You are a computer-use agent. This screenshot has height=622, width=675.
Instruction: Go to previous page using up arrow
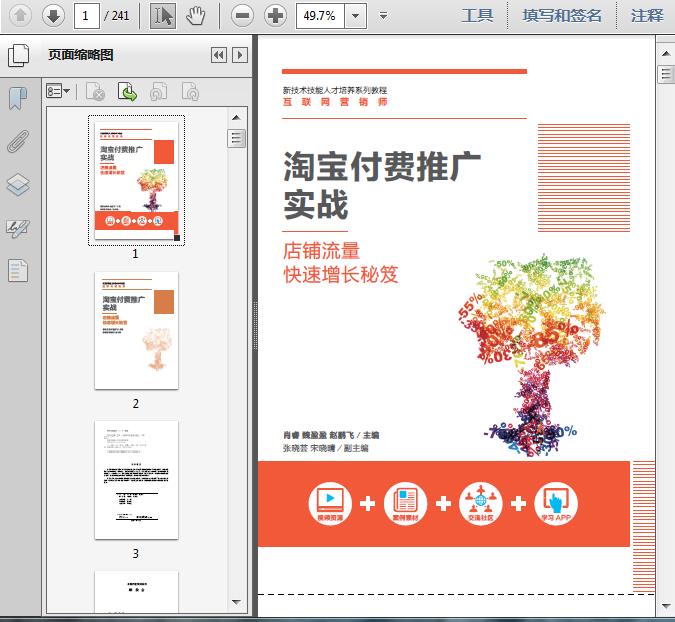coord(20,16)
